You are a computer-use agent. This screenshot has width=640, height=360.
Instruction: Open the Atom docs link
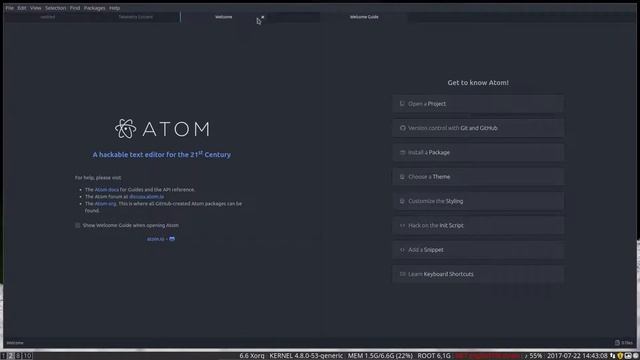tap(107, 190)
